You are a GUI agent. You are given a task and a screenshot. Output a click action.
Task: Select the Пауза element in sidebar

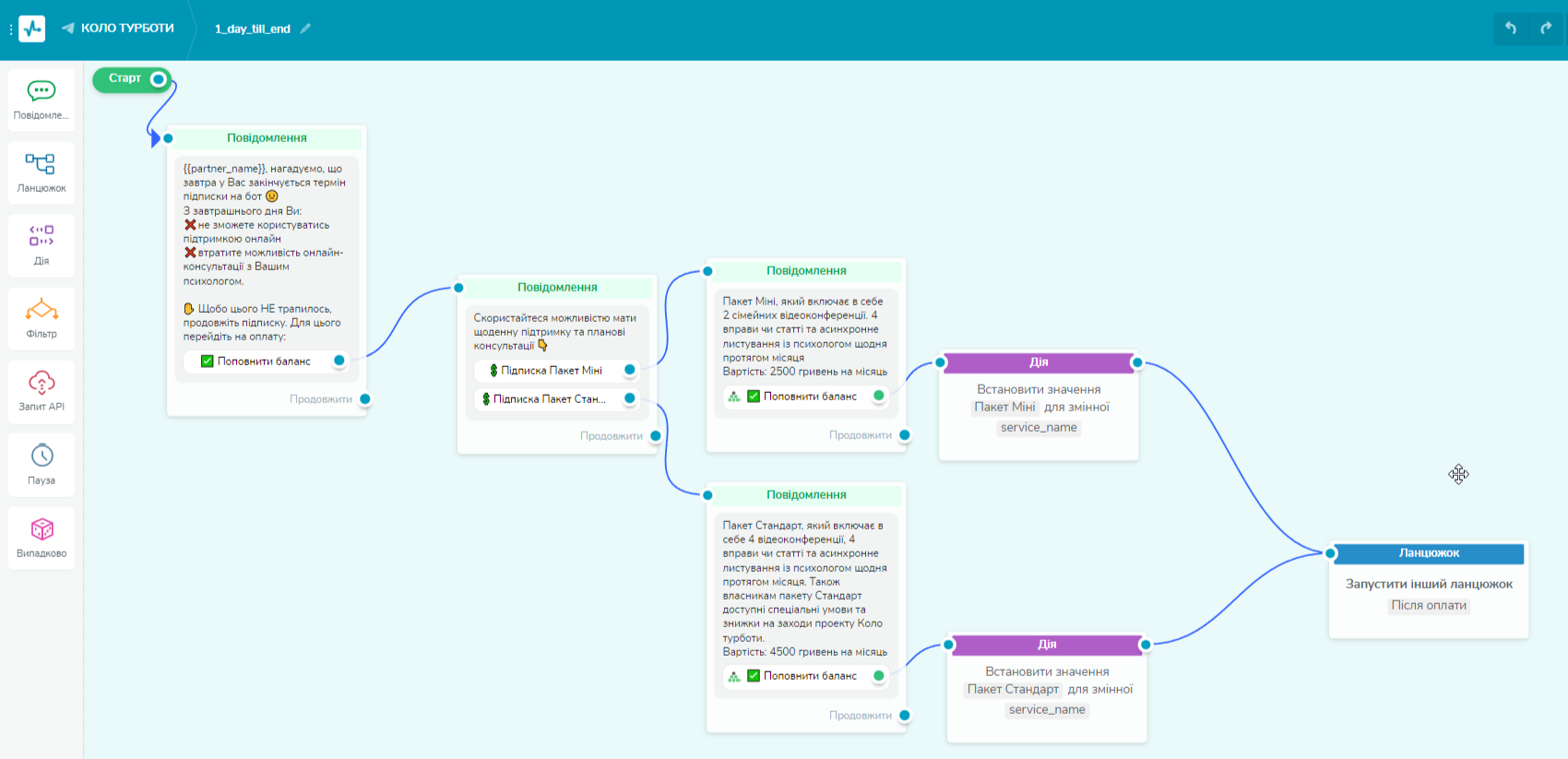click(42, 465)
